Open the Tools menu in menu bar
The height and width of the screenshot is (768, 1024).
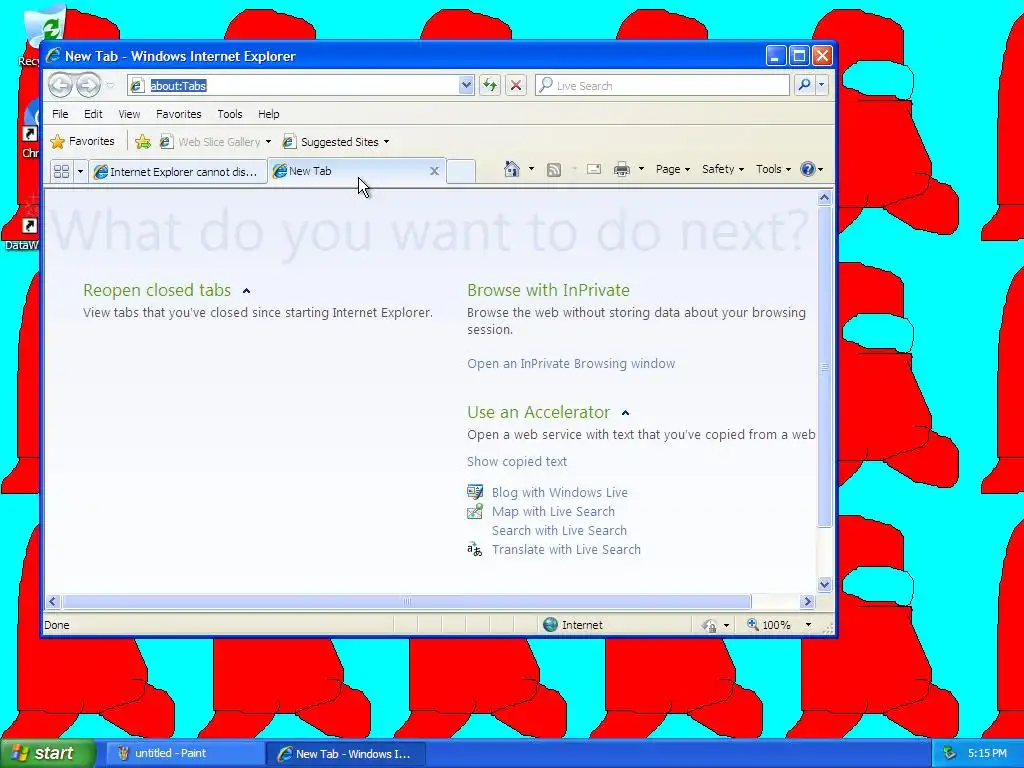point(229,114)
